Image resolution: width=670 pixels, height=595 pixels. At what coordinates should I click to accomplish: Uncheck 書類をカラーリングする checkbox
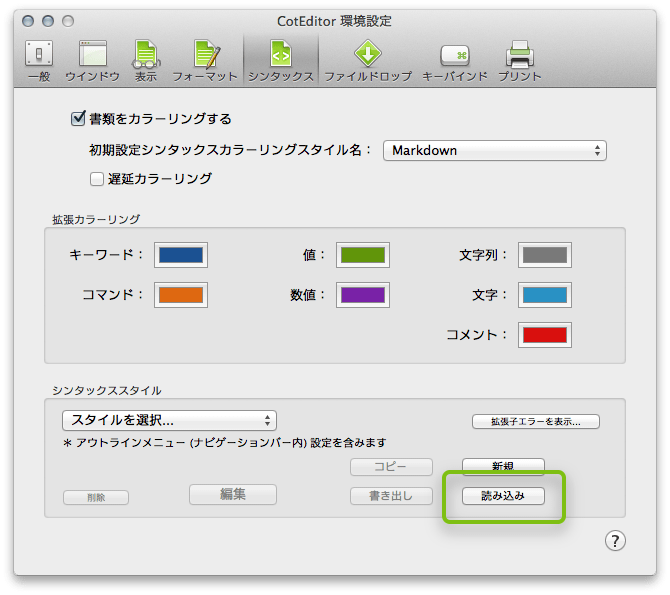coord(78,118)
